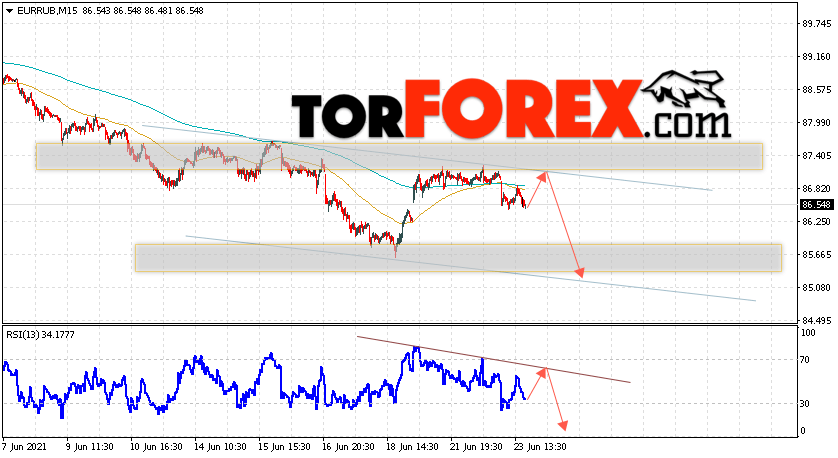This screenshot has height=458, width=838.
Task: Open the chart menu triangle beside EURRUB
Action: pos(9,11)
